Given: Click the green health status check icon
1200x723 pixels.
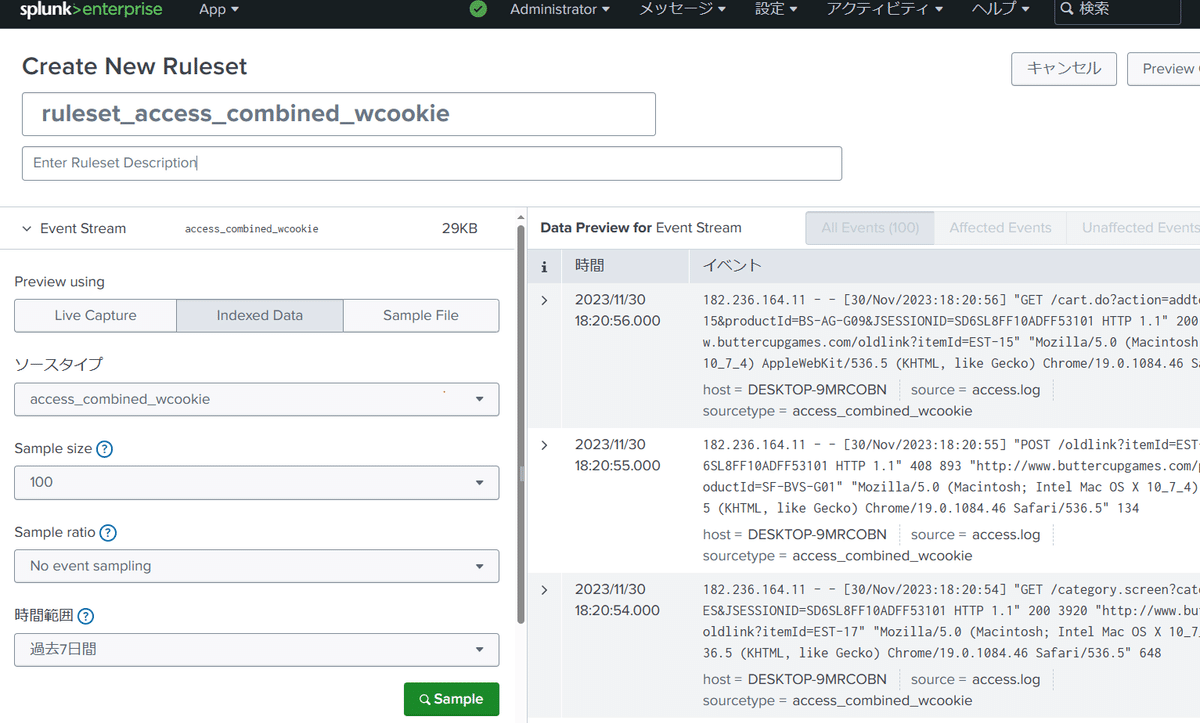Looking at the screenshot, I should point(477,9).
